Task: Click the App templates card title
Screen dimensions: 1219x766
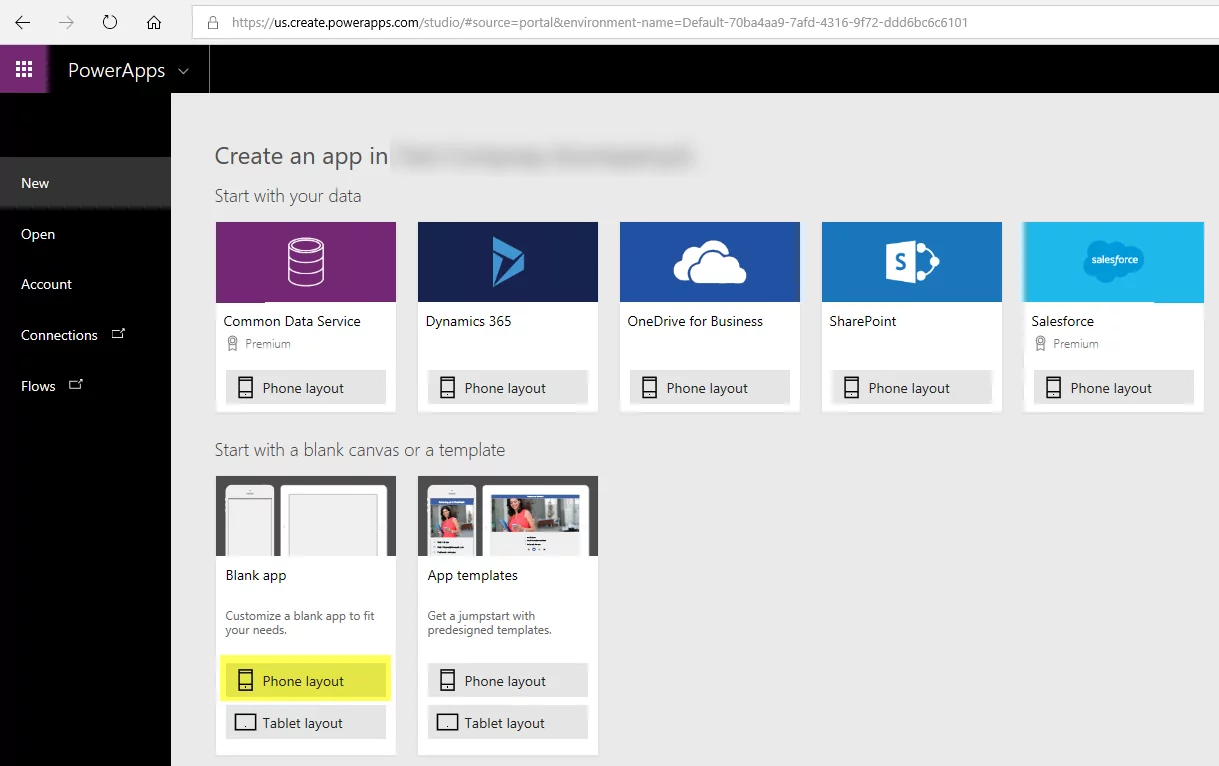Action: pyautogui.click(x=473, y=575)
